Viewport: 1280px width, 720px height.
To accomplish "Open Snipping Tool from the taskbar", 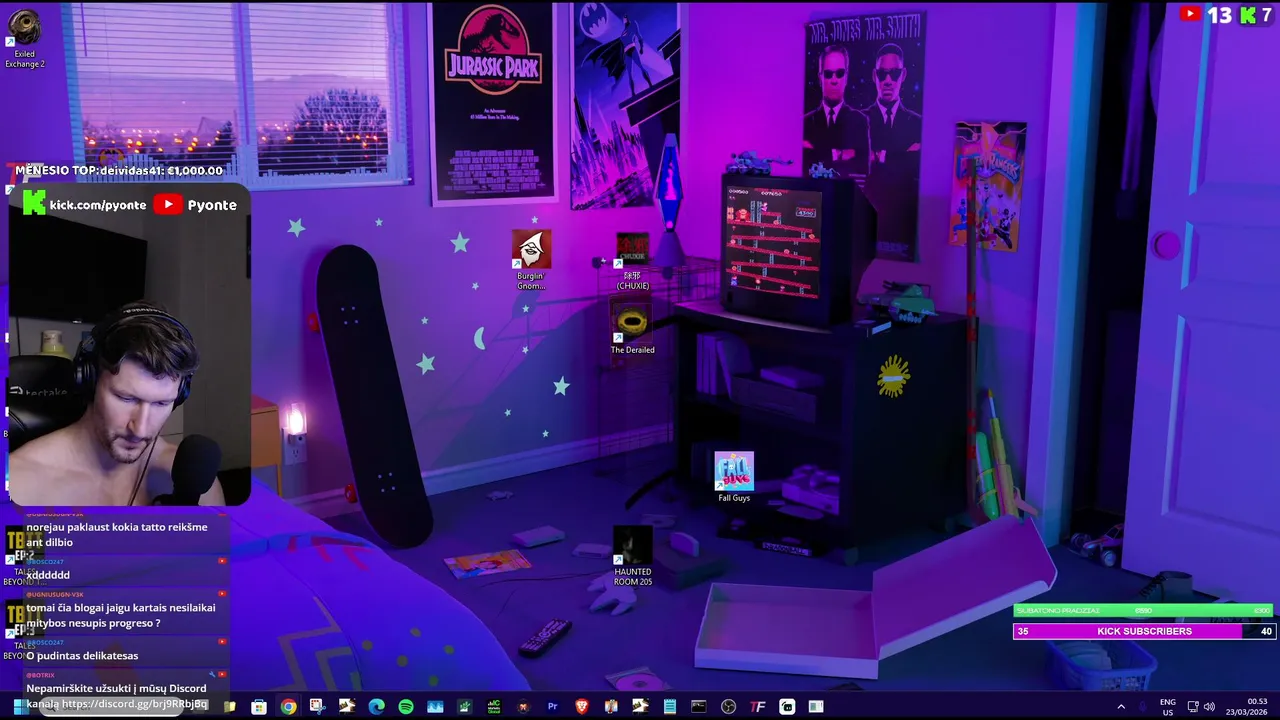I will tap(317, 706).
